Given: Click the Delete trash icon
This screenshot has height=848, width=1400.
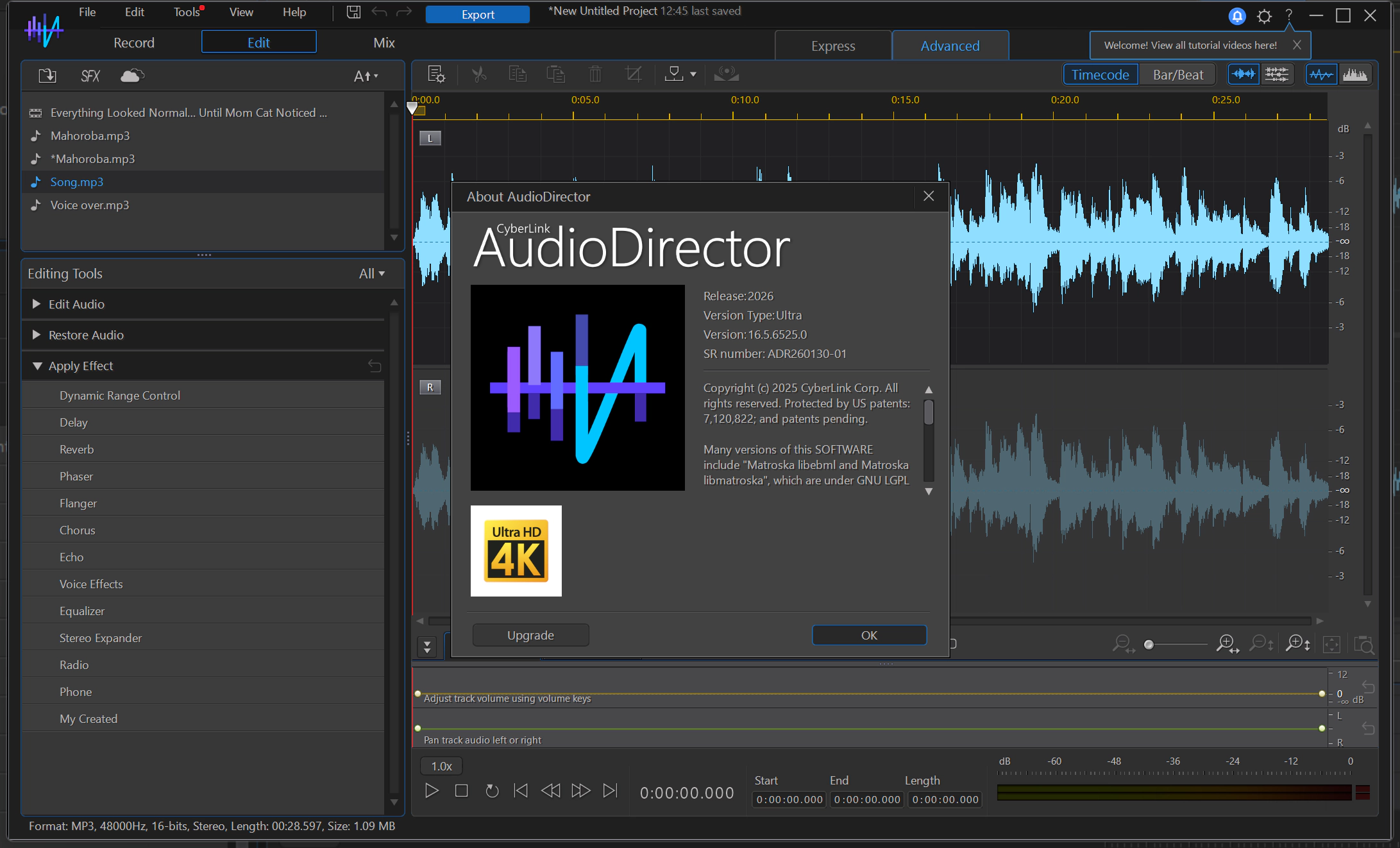Looking at the screenshot, I should 595,74.
